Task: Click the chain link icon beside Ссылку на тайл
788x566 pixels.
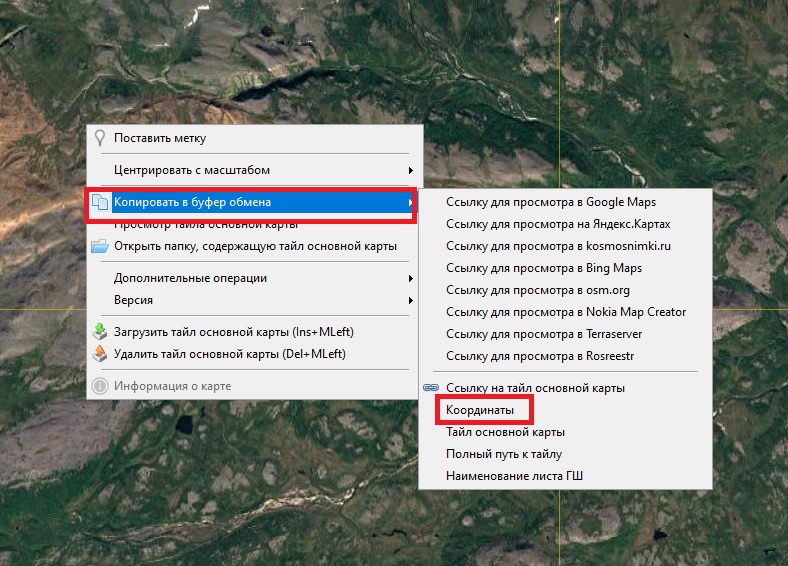Action: coord(431,388)
